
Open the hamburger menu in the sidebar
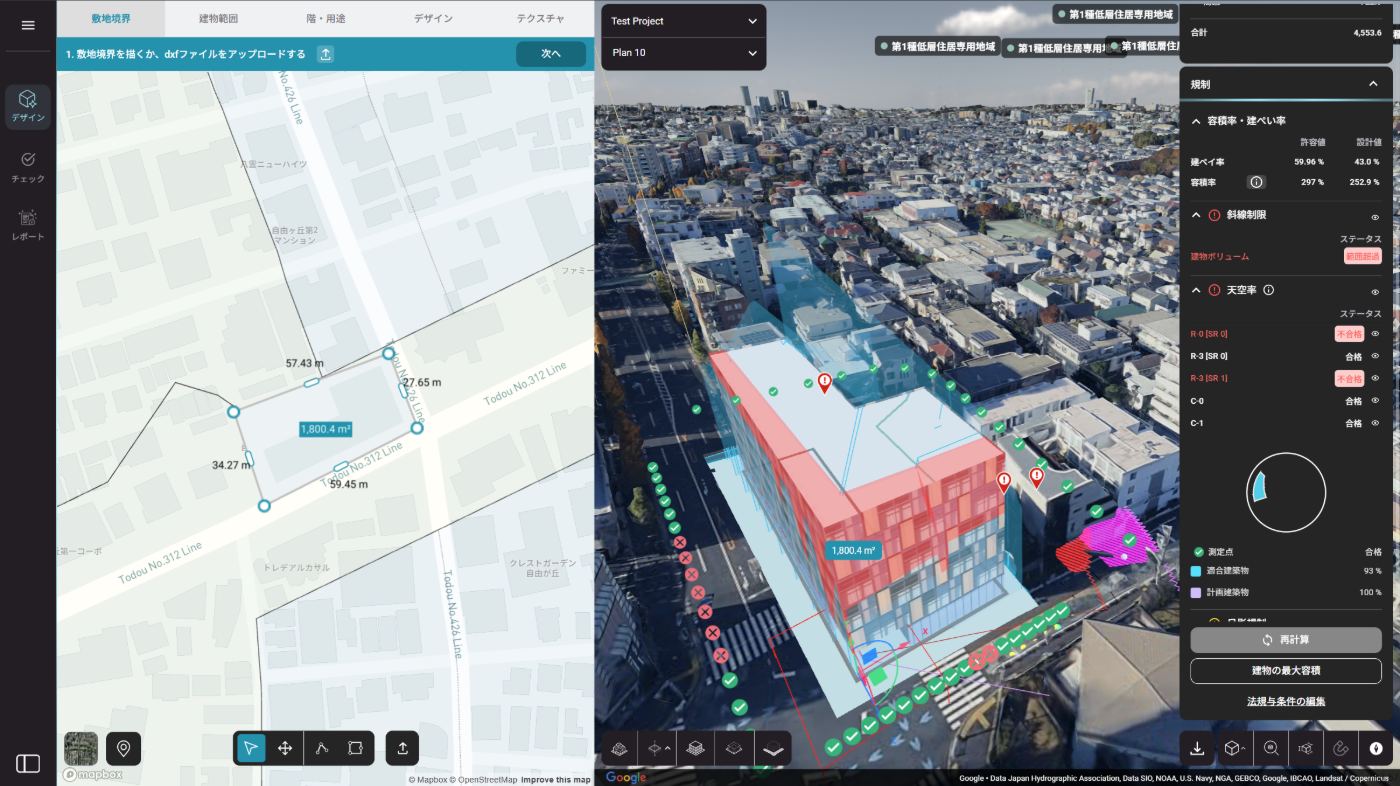click(x=28, y=25)
